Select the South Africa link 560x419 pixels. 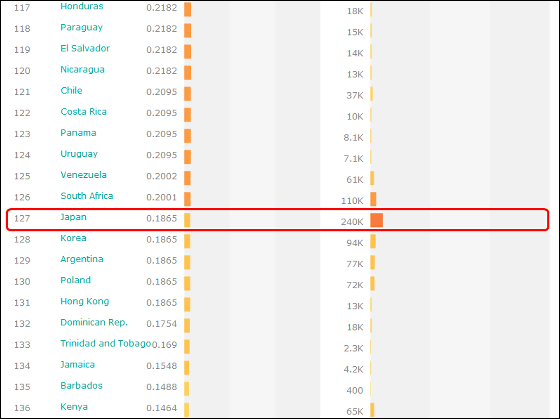click(87, 196)
